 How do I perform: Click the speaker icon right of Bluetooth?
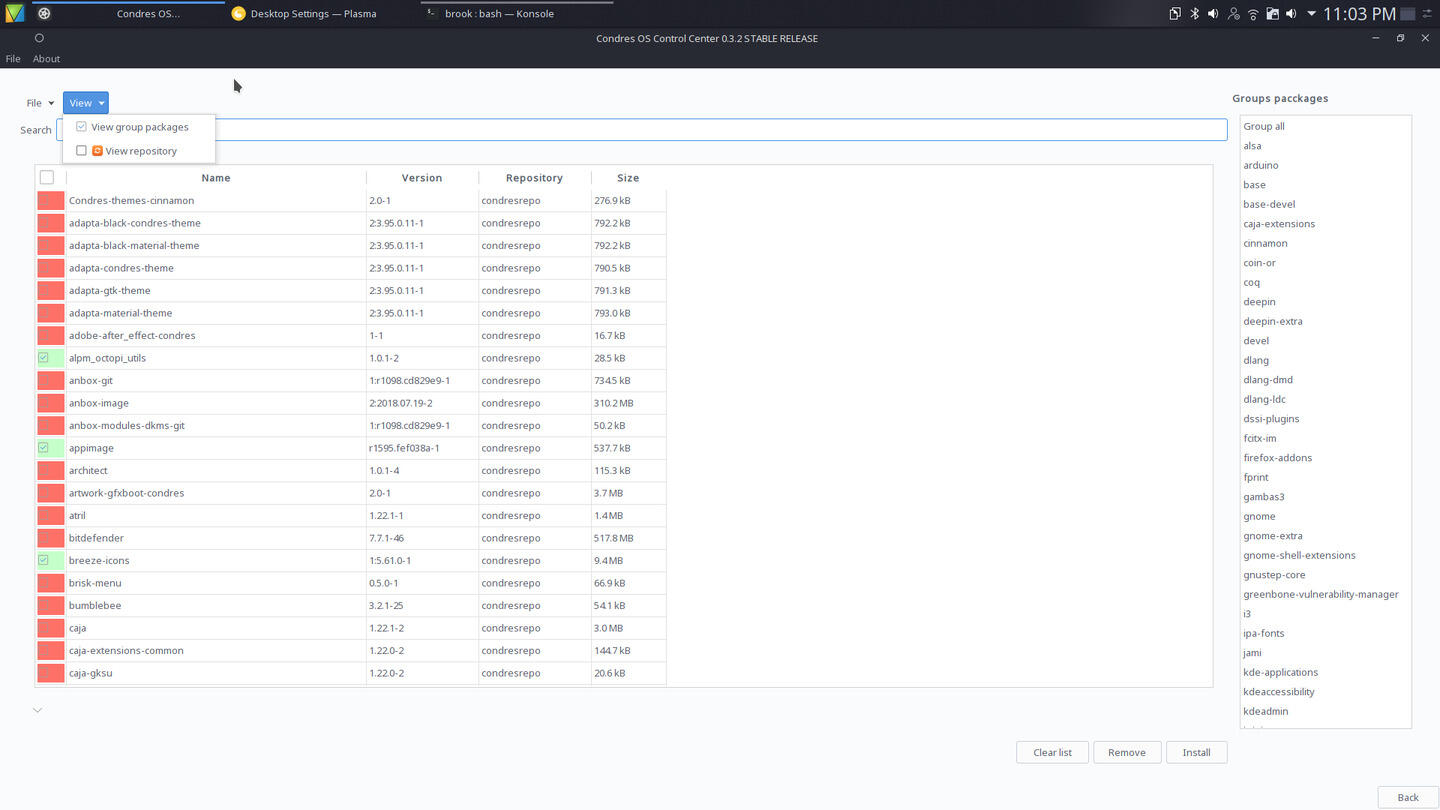(1213, 14)
